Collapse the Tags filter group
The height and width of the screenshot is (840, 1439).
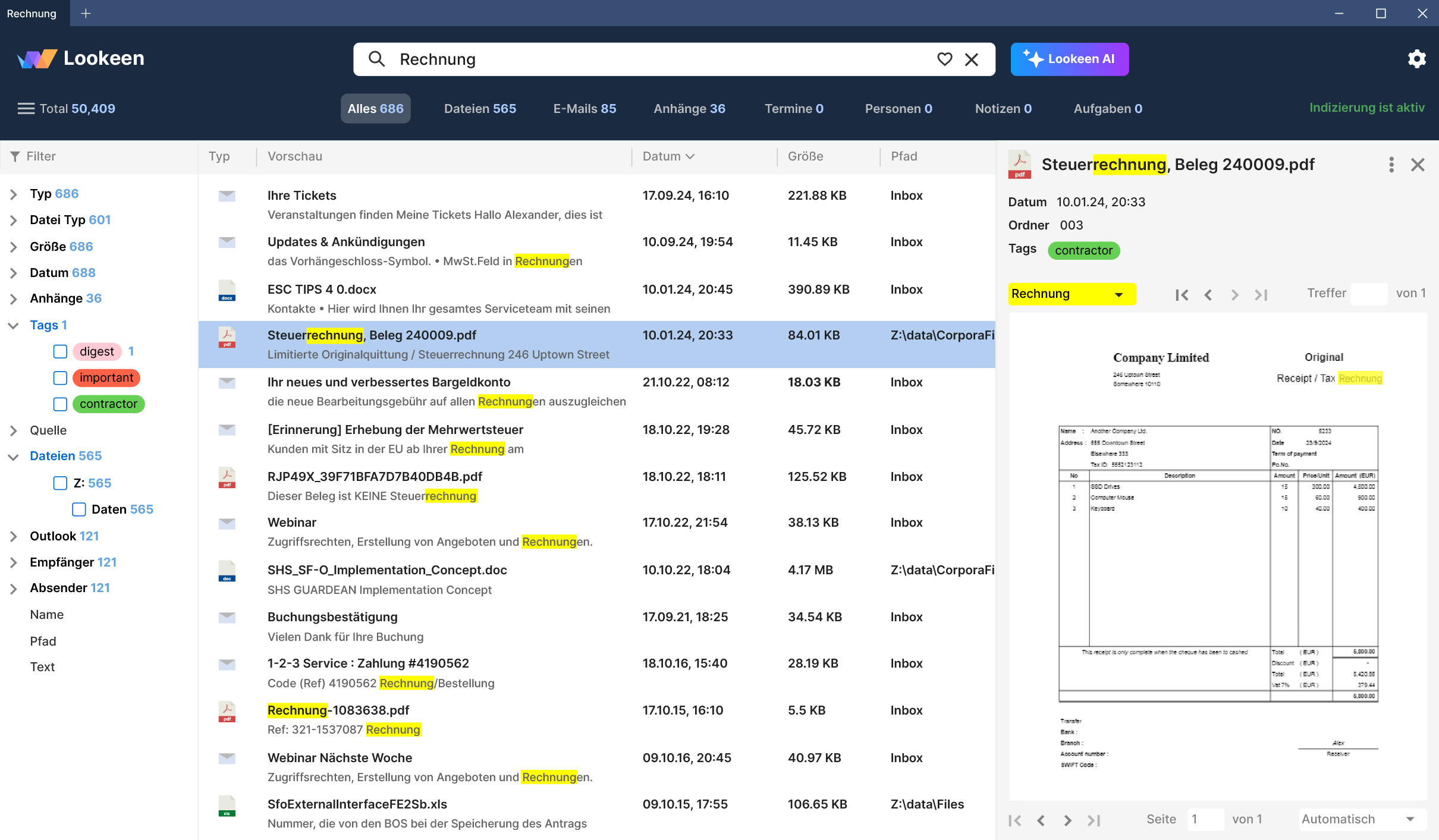tap(13, 325)
